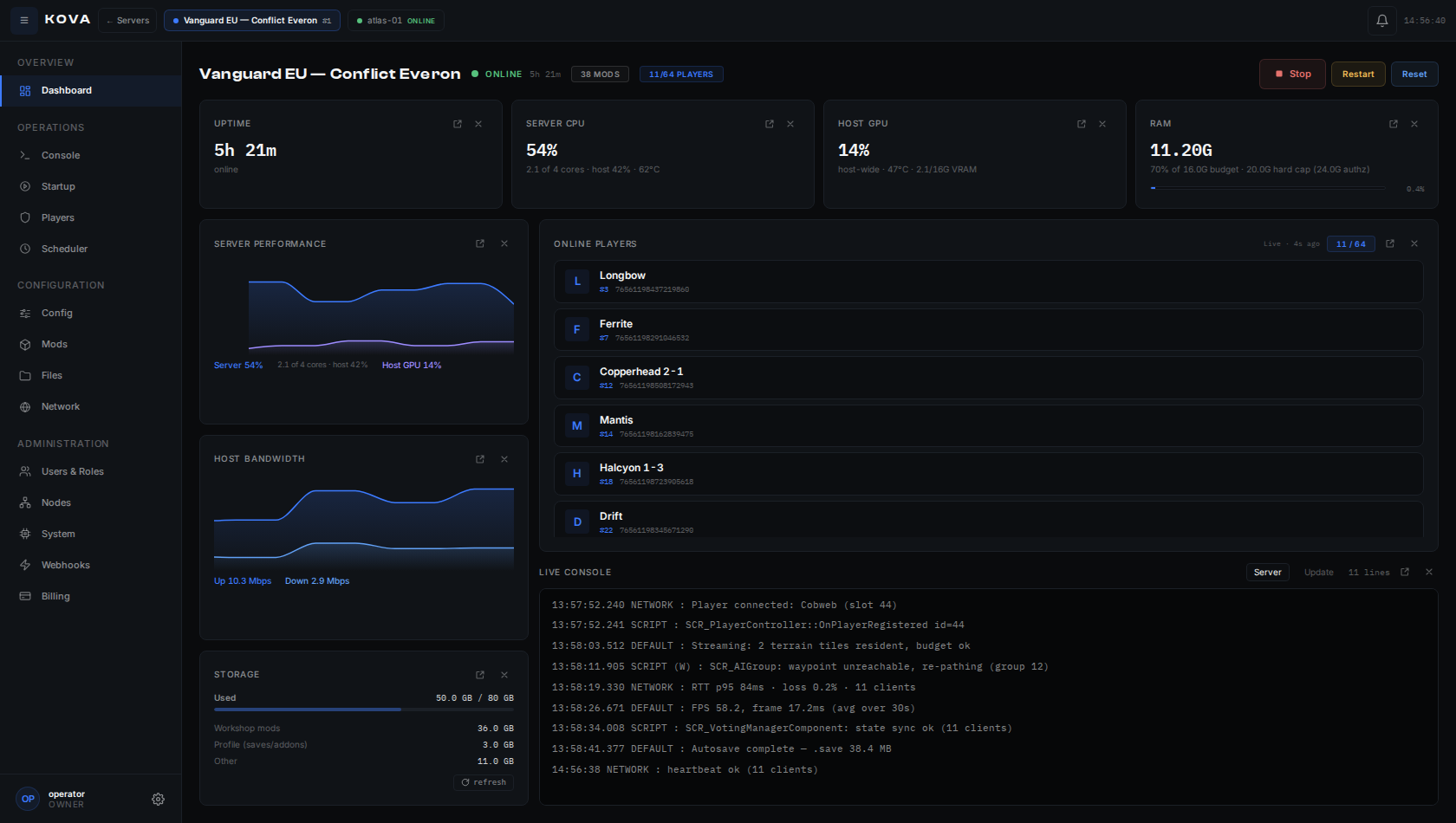Open the Nodes page
This screenshot has height=823, width=1456.
pos(91,502)
